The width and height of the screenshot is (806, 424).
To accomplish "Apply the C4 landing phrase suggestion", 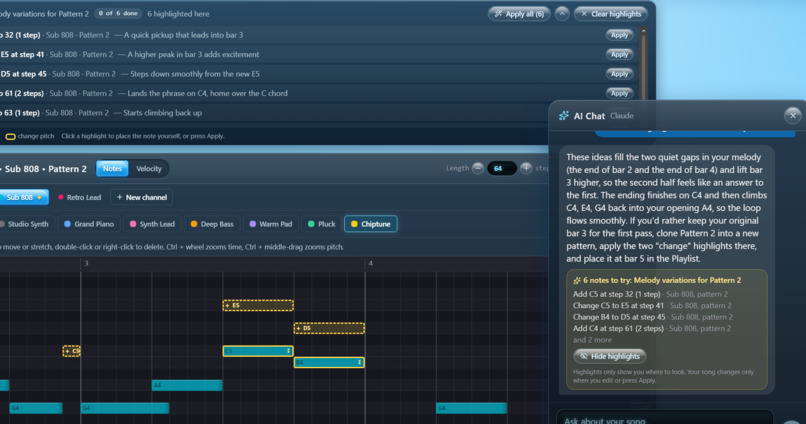I will point(619,94).
